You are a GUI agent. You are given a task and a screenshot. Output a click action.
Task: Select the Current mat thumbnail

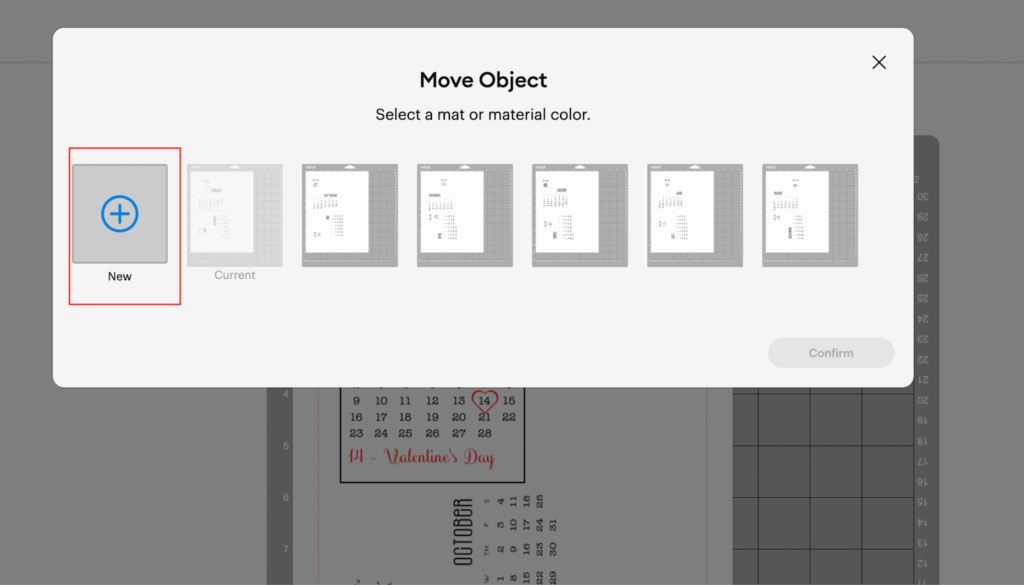(235, 215)
